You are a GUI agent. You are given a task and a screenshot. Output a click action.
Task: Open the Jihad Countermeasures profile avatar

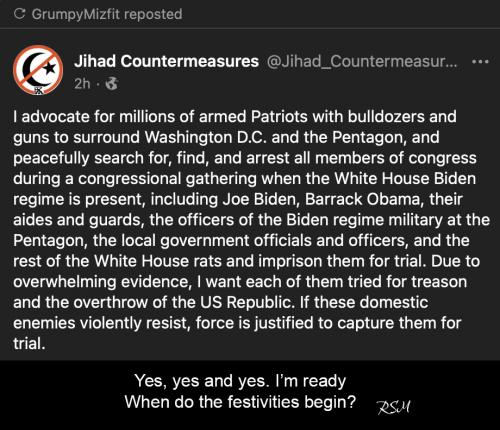[38, 70]
